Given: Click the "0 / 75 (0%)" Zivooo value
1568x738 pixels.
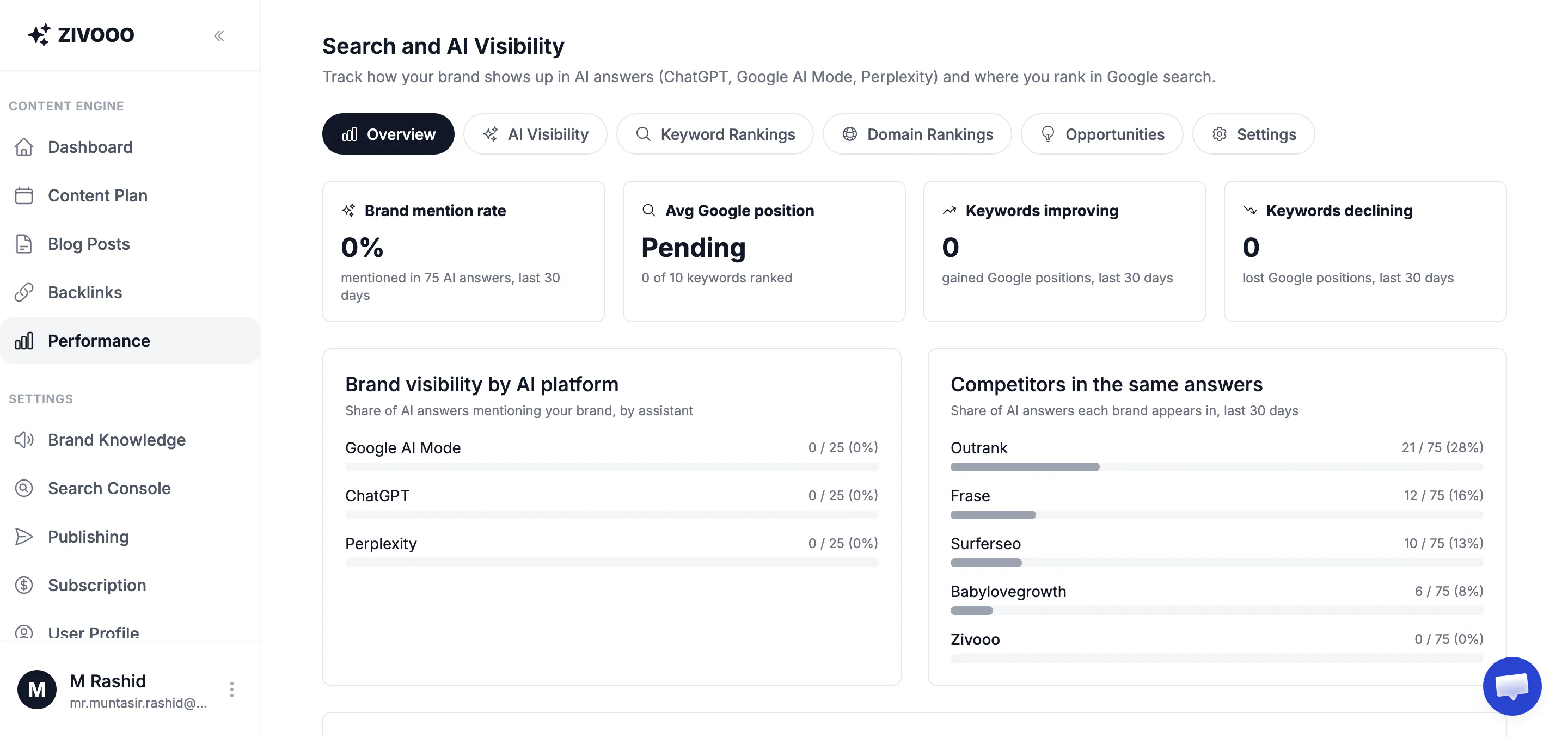Looking at the screenshot, I should (x=1449, y=639).
